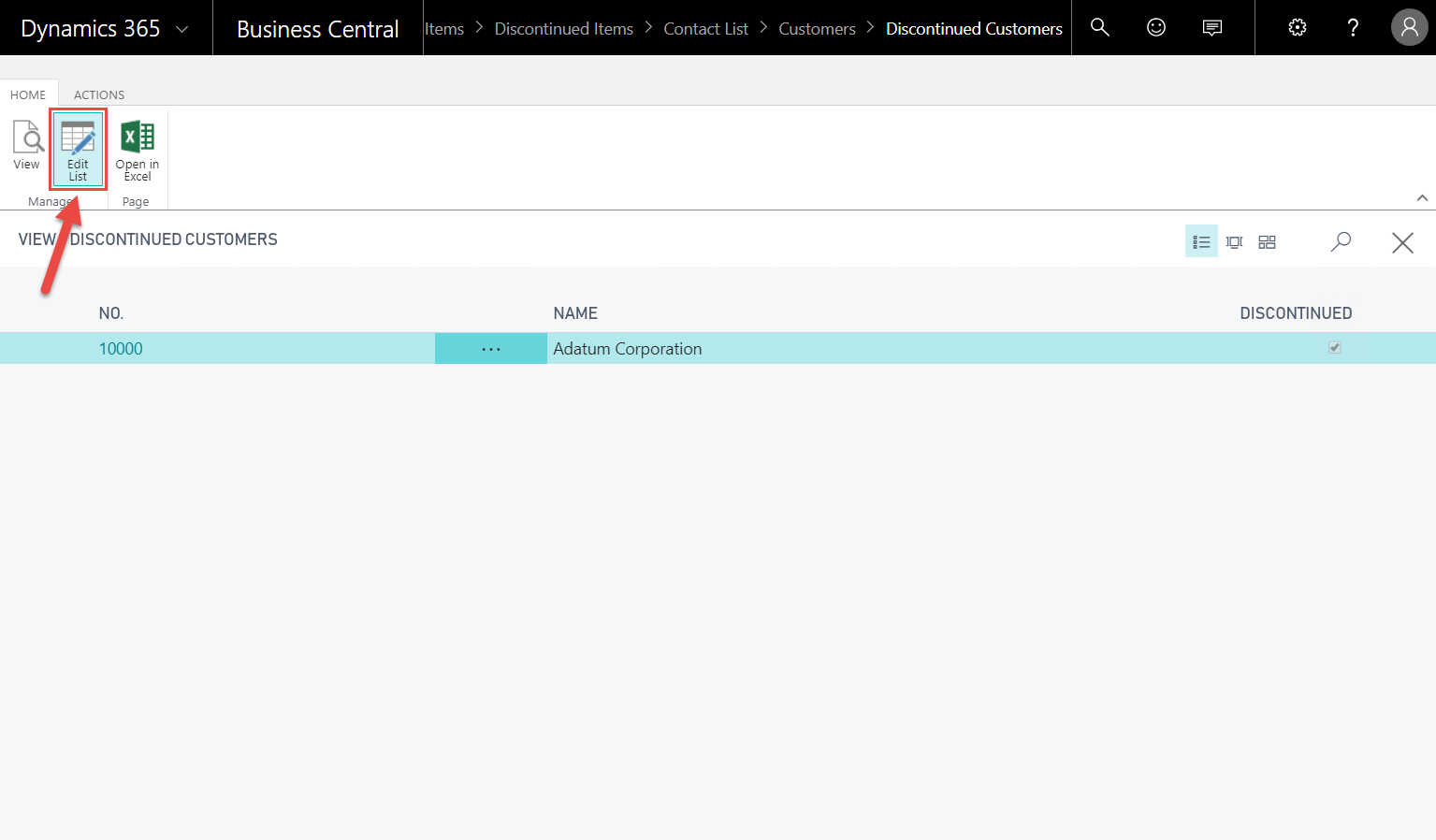Click the help question mark icon
1436x840 pixels.
click(1353, 28)
